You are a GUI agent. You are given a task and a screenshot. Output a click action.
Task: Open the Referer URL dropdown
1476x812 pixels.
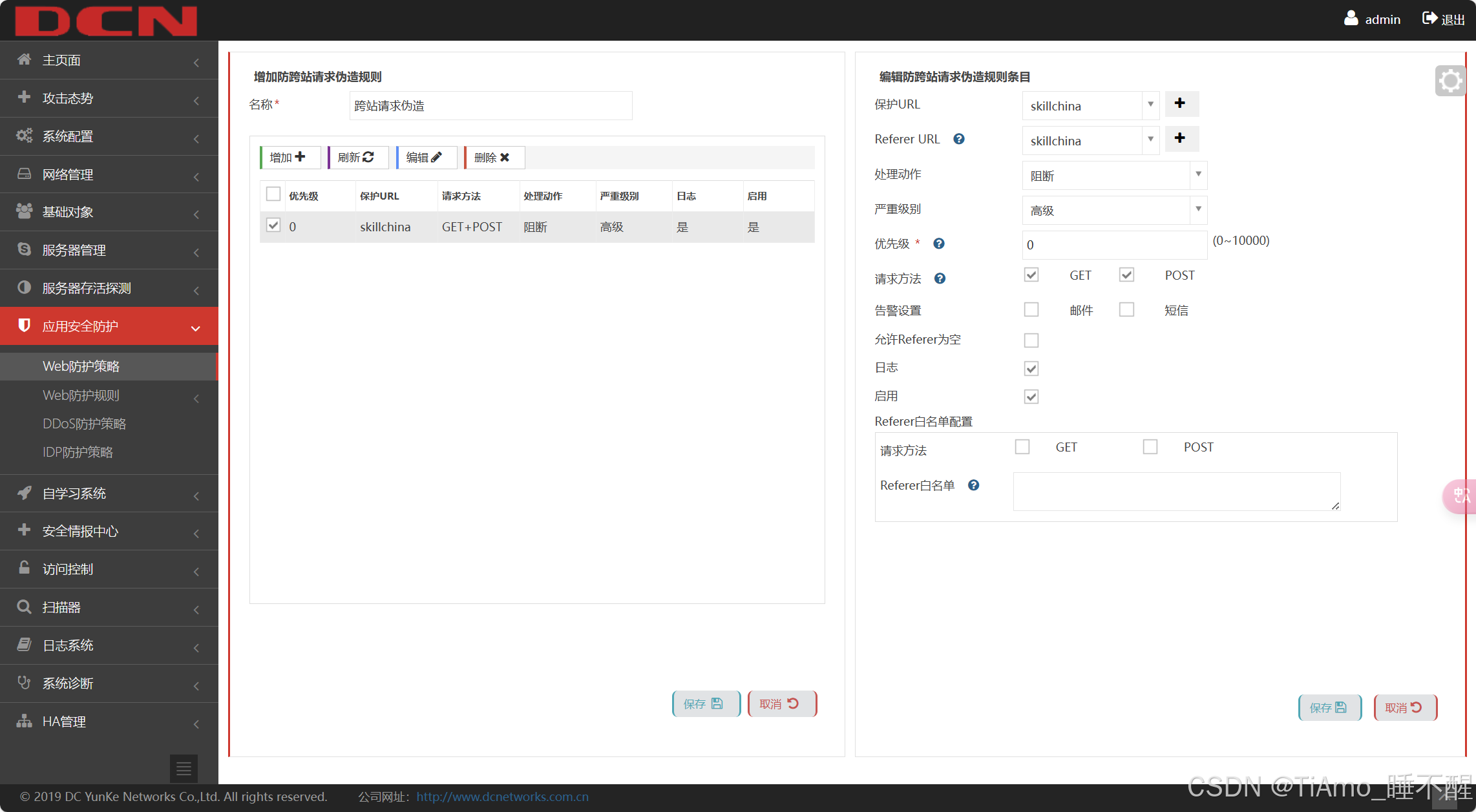(1091, 140)
